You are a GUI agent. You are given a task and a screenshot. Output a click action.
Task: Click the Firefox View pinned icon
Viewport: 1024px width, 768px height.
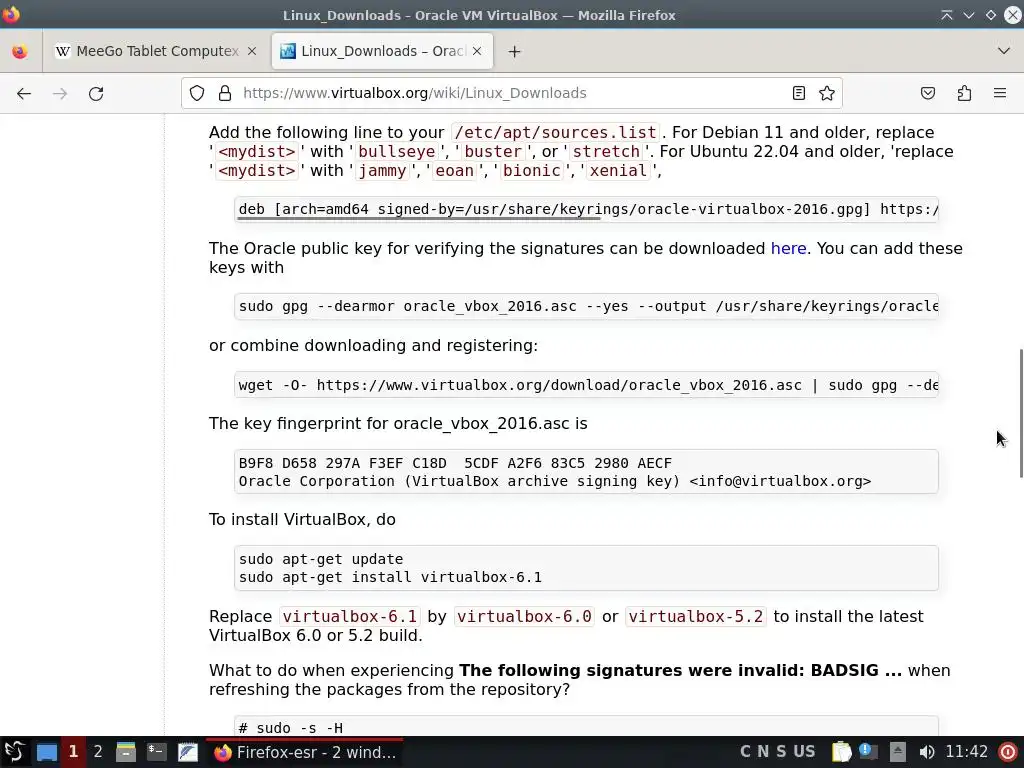(20, 51)
